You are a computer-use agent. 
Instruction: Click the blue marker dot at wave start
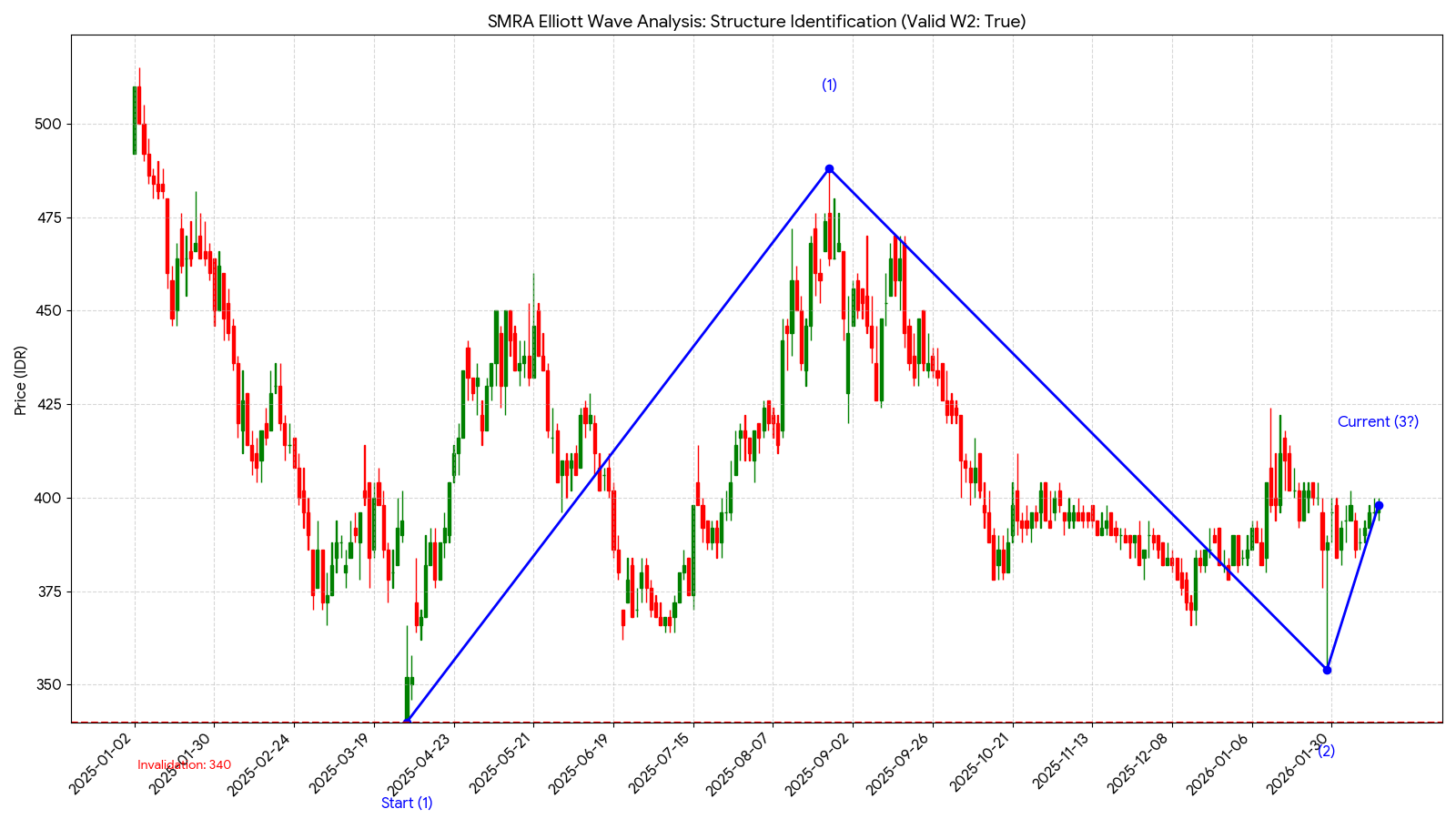coord(407,722)
